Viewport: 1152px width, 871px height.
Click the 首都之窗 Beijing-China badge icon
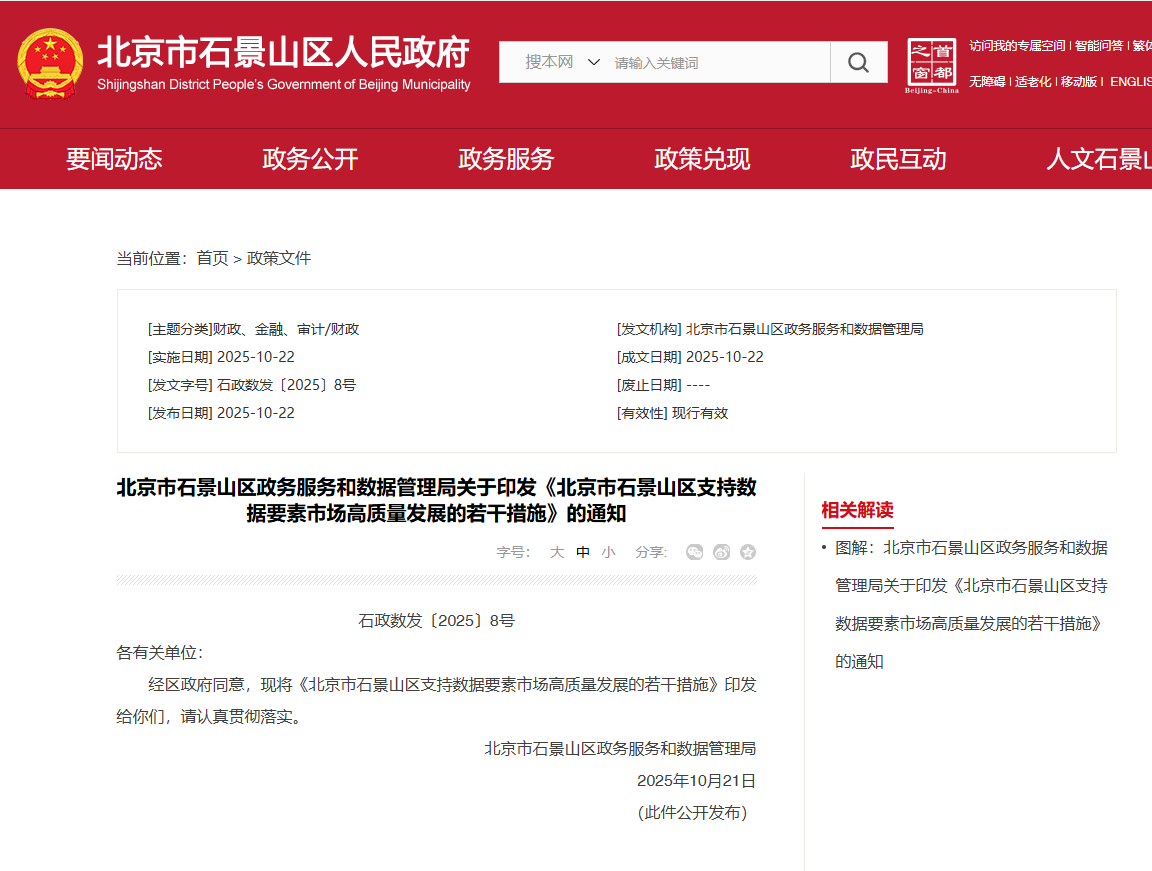click(x=932, y=63)
